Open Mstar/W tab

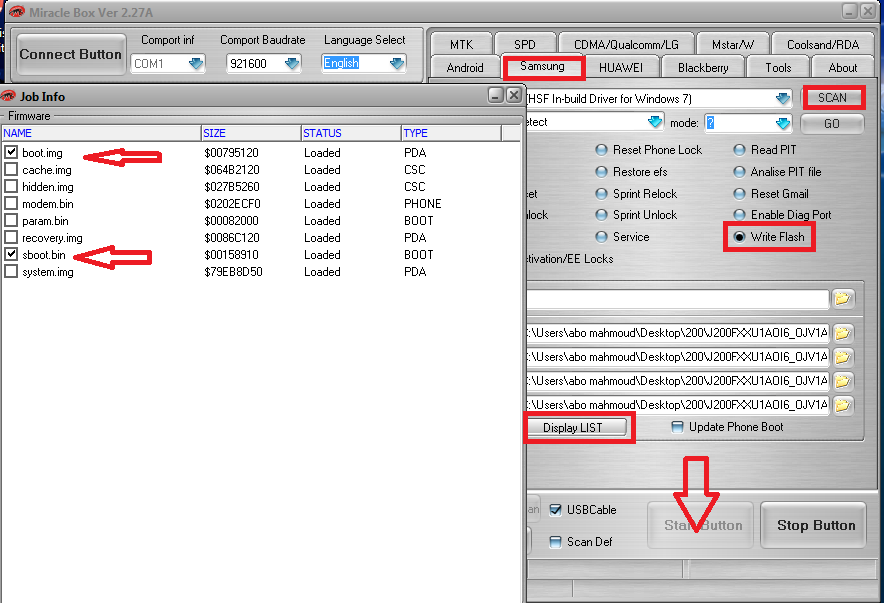tap(732, 44)
